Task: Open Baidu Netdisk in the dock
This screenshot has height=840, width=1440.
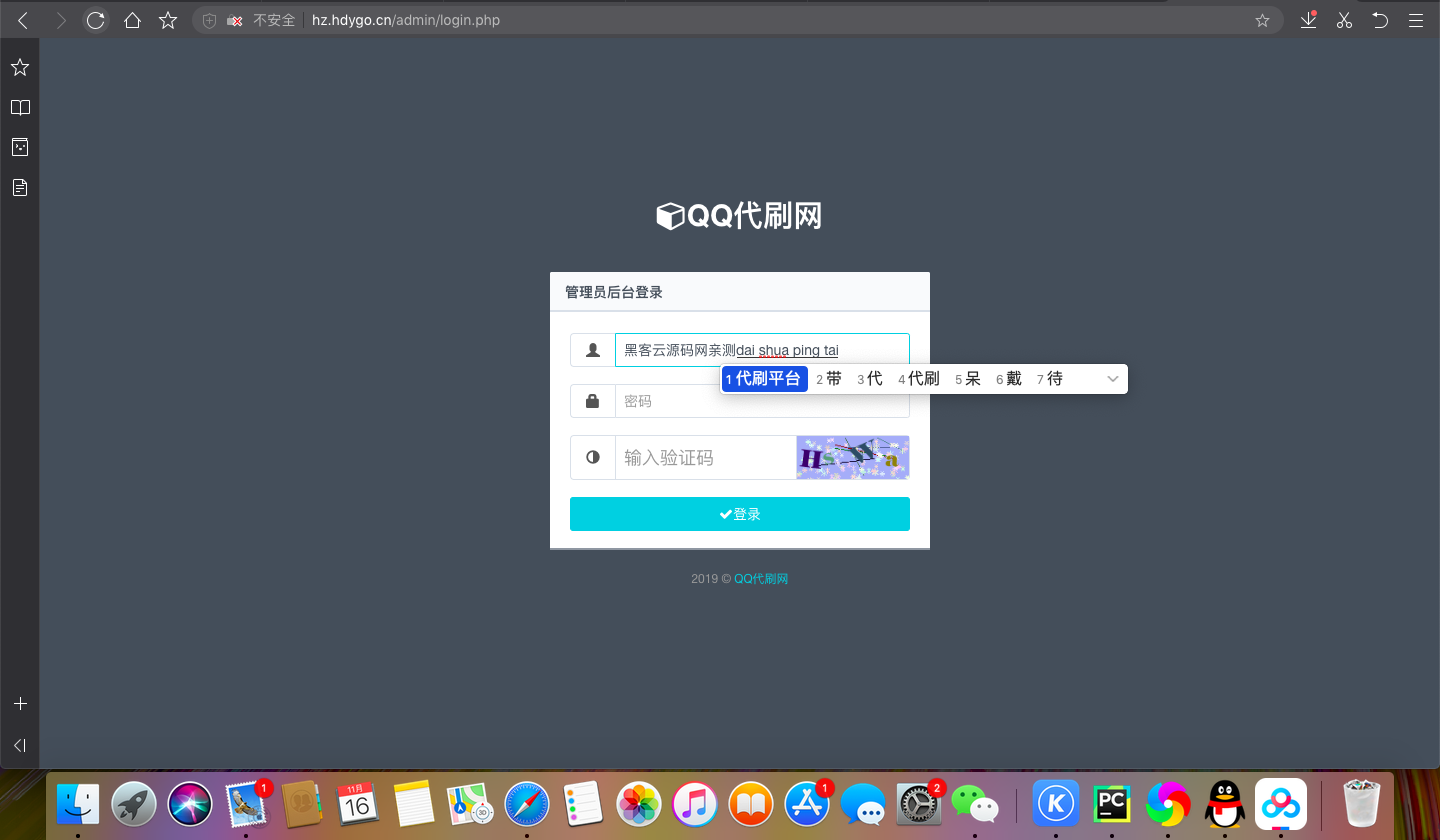Action: coord(1281,803)
